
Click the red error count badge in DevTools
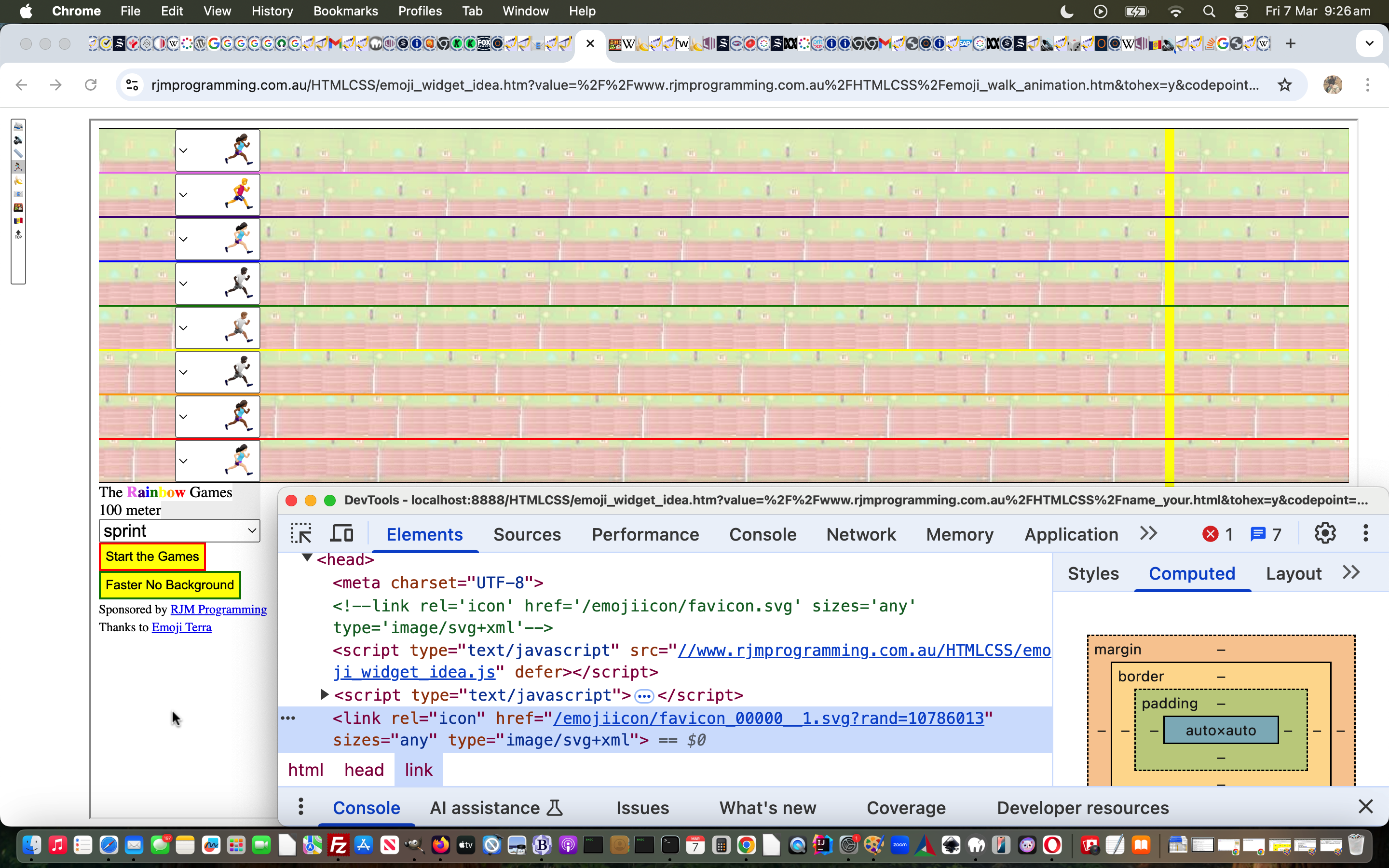pos(1217,534)
